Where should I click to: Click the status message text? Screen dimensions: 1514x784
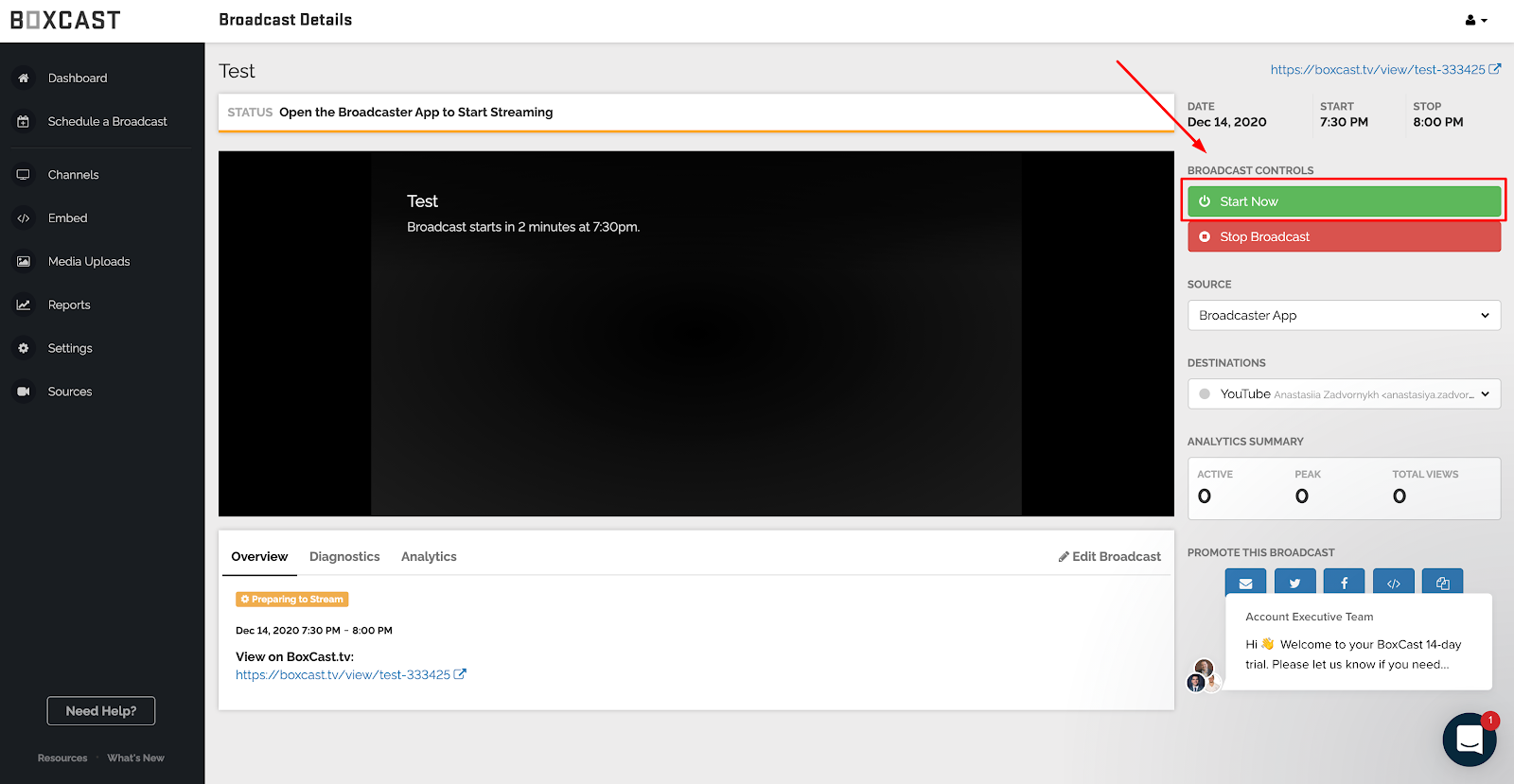pos(416,113)
